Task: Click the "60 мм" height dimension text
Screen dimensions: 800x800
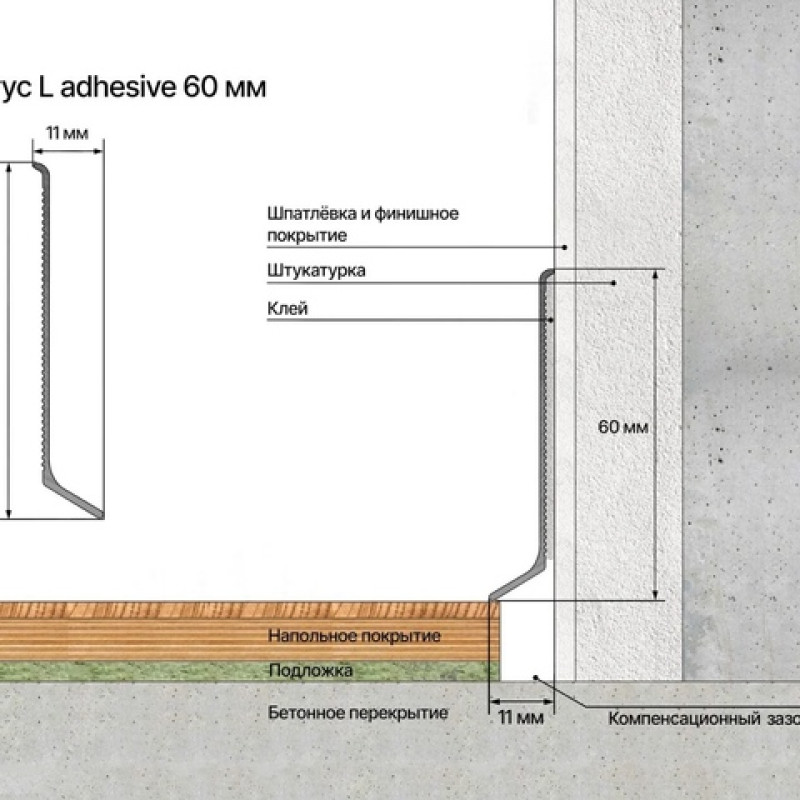Action: 622,427
